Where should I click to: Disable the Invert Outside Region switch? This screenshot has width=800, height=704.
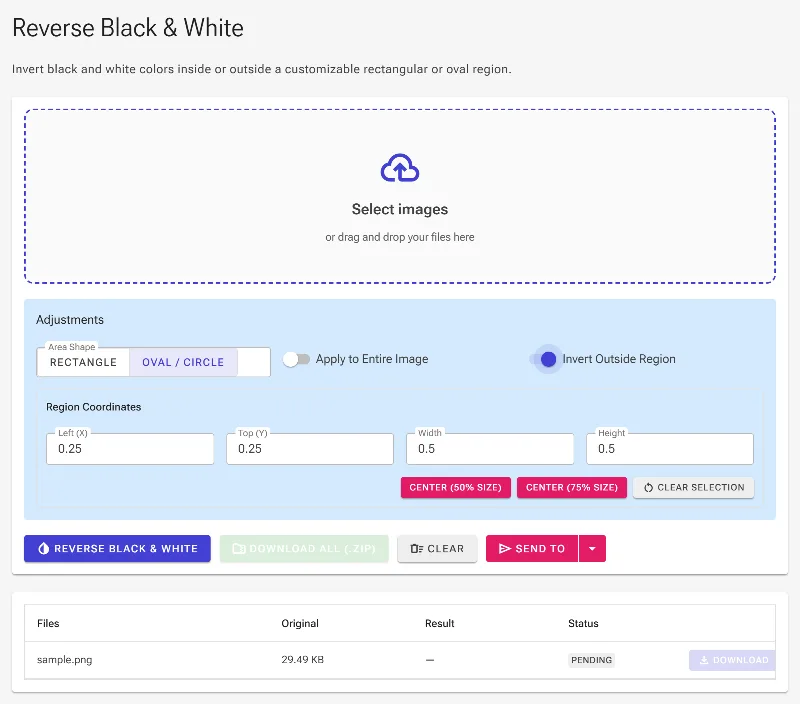tap(545, 359)
